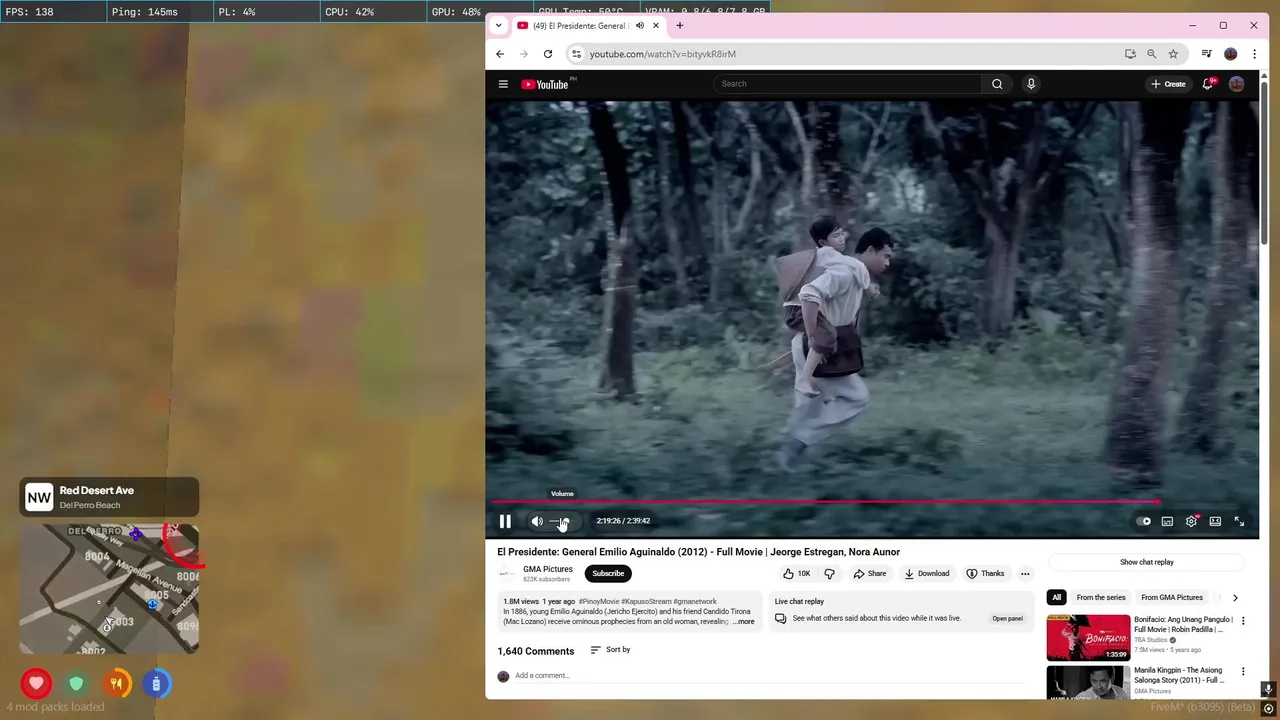Open the Manila Kingpin video title
This screenshot has width=1280, height=720.
coord(1180,675)
